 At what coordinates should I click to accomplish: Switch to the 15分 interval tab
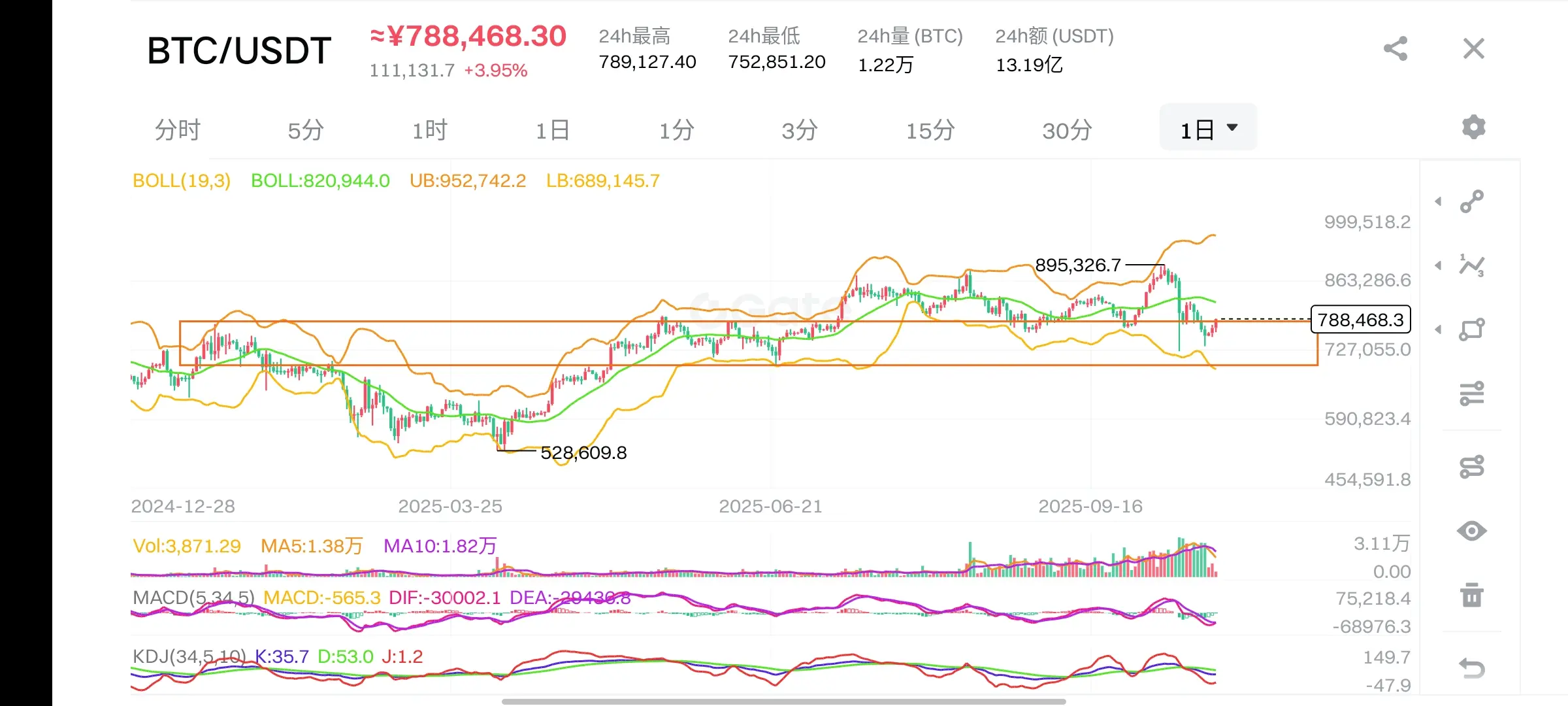930,130
